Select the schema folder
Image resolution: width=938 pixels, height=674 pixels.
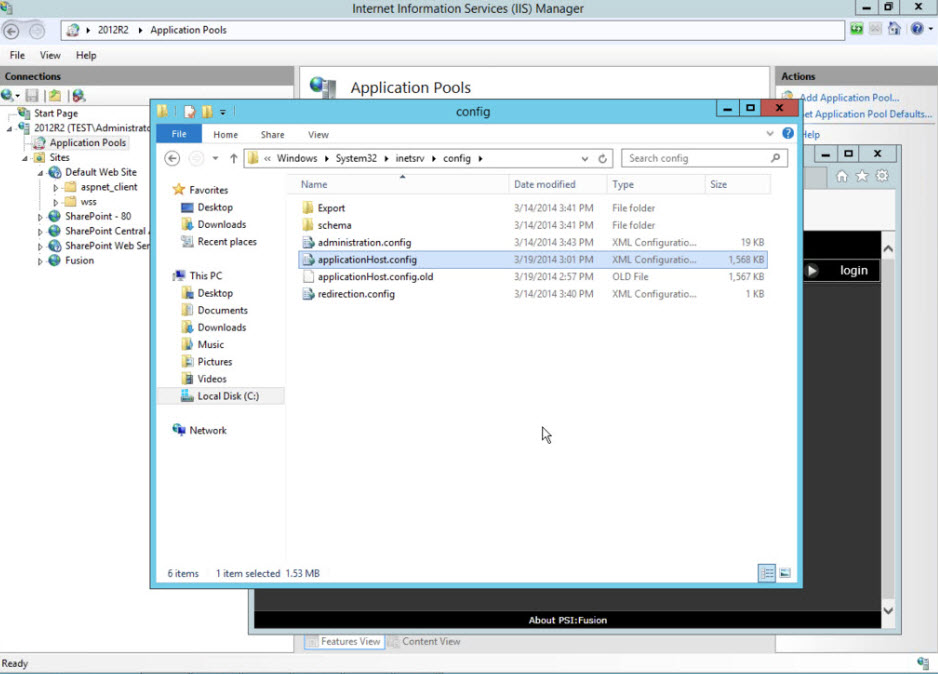(x=532, y=225)
